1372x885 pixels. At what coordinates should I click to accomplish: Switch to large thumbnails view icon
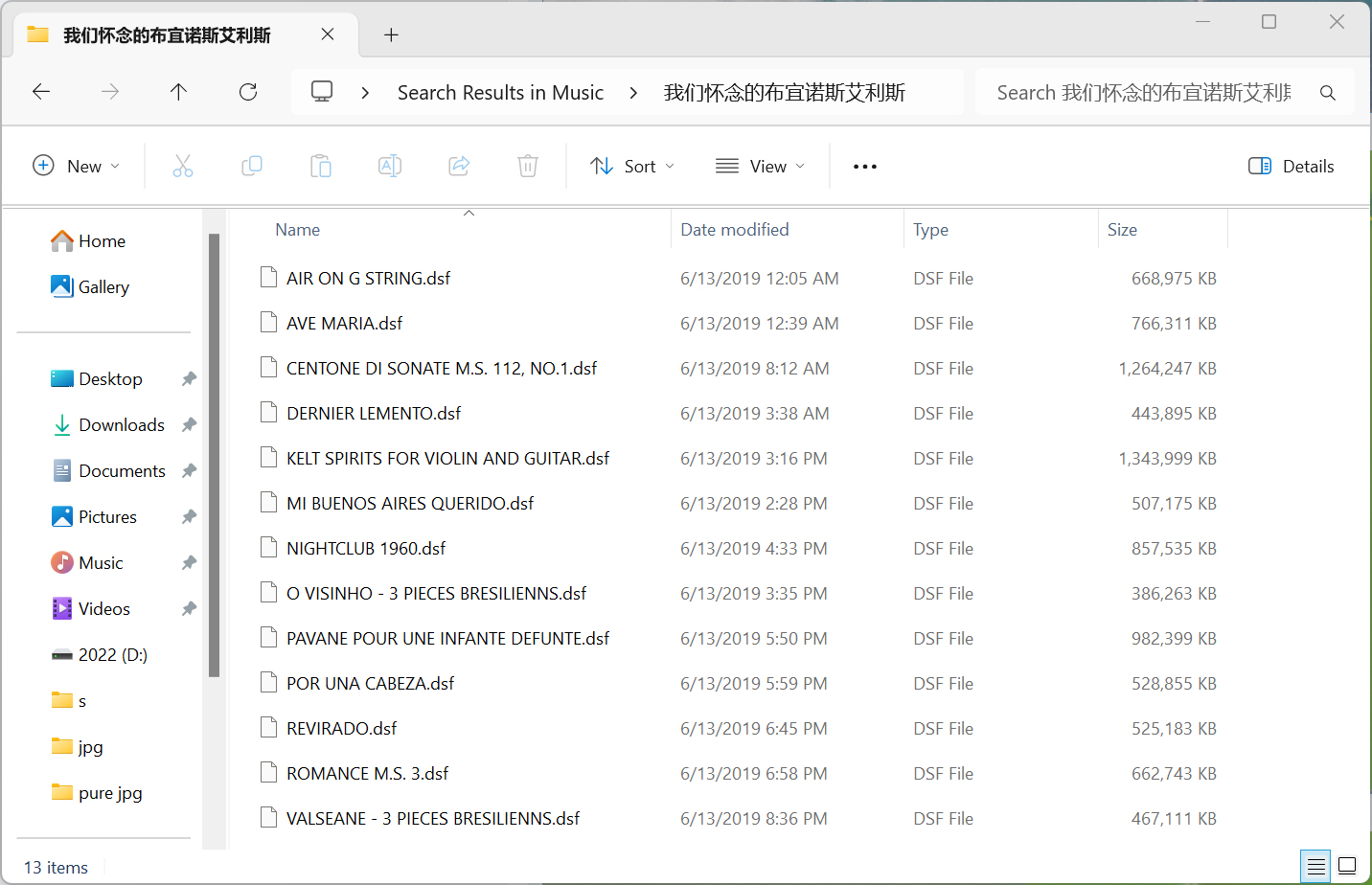tap(1347, 866)
